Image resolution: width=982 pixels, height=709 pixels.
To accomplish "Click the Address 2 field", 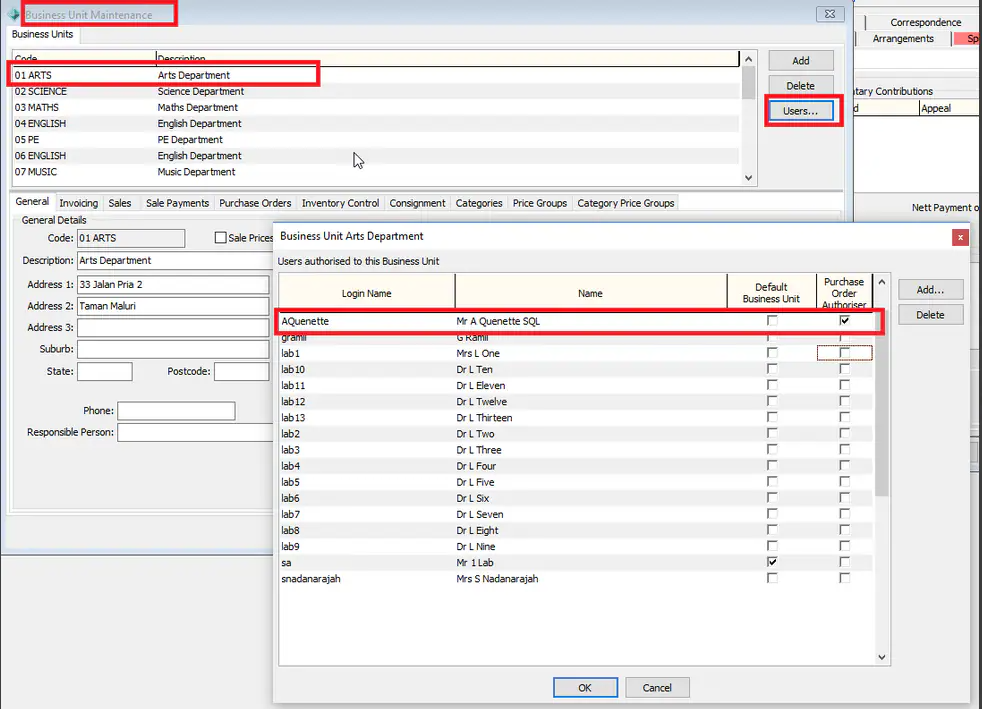I will (x=173, y=306).
